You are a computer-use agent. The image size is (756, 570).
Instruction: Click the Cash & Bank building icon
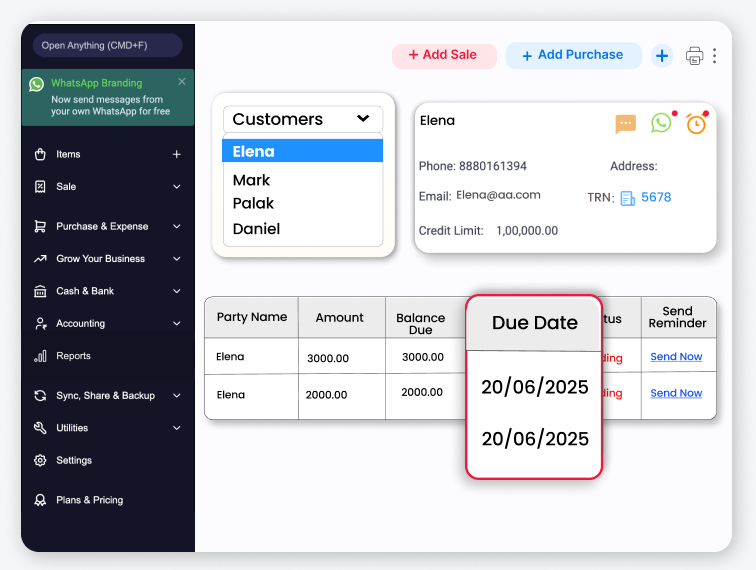coord(40,291)
